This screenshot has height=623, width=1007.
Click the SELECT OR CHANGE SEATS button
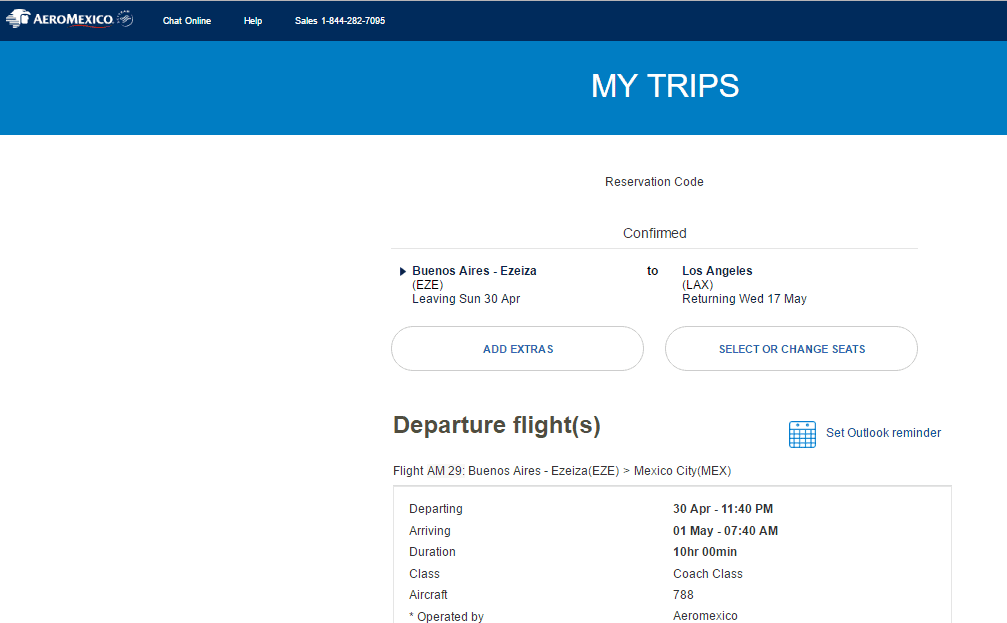(791, 349)
